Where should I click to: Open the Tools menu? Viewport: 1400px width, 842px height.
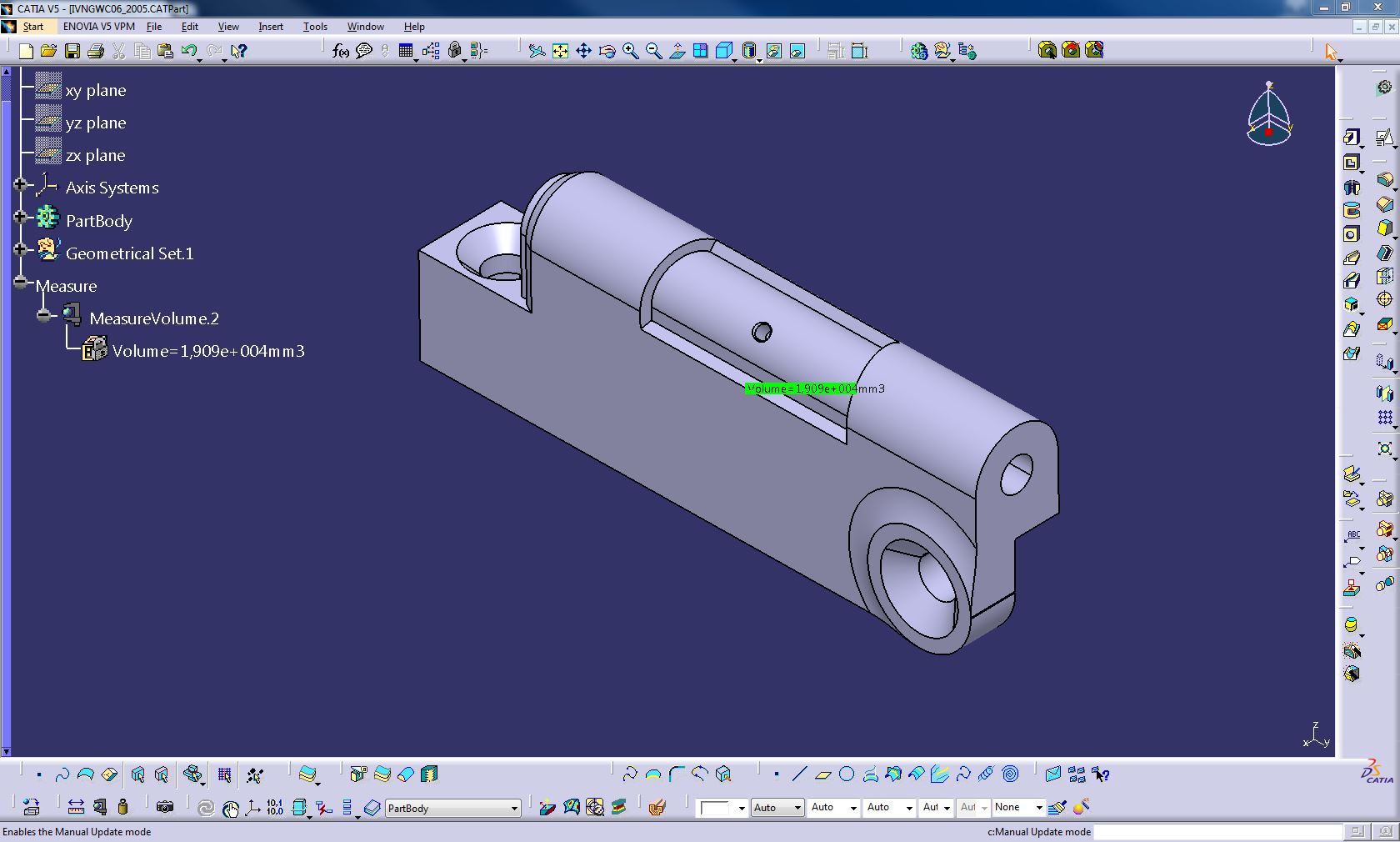click(315, 27)
